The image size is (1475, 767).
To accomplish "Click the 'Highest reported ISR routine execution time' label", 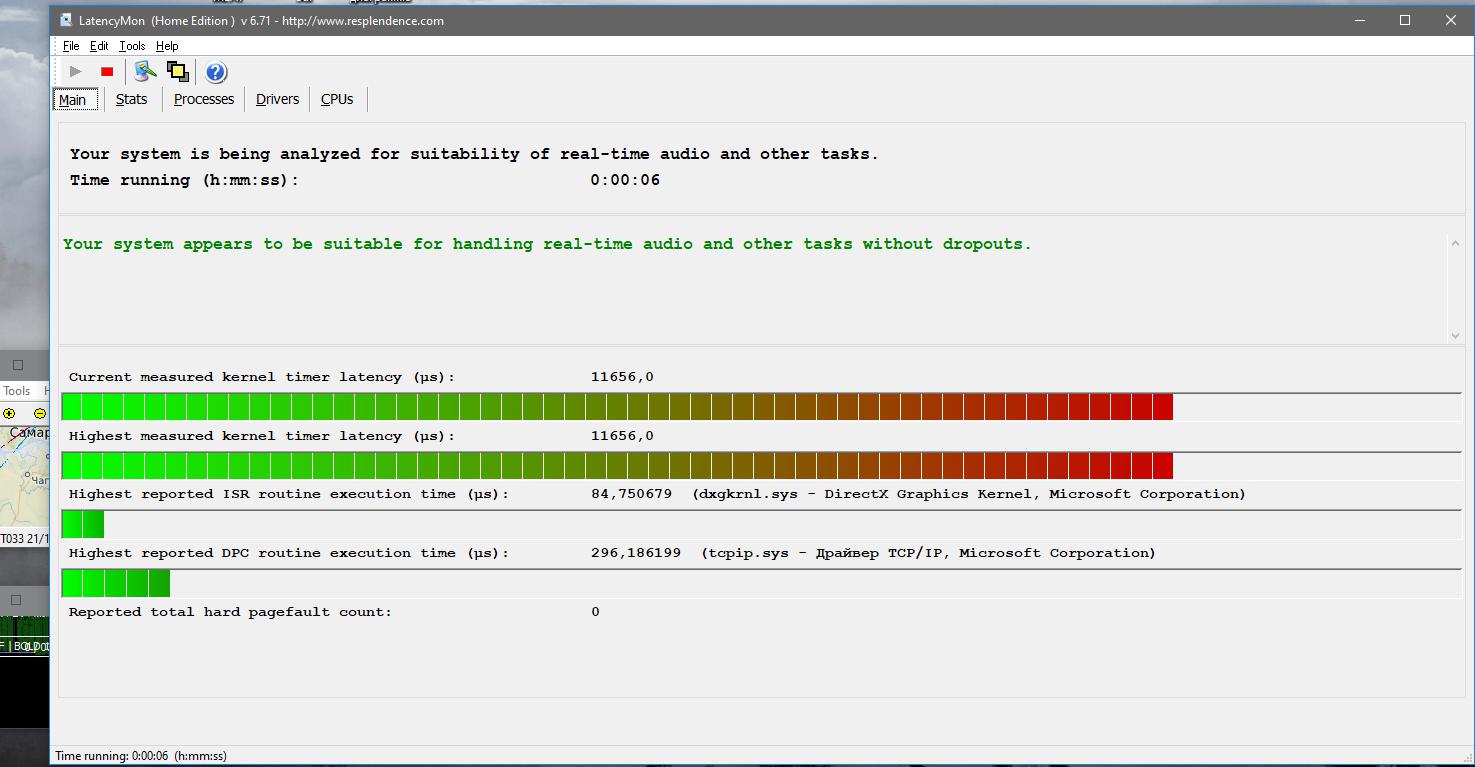I will [x=289, y=494].
